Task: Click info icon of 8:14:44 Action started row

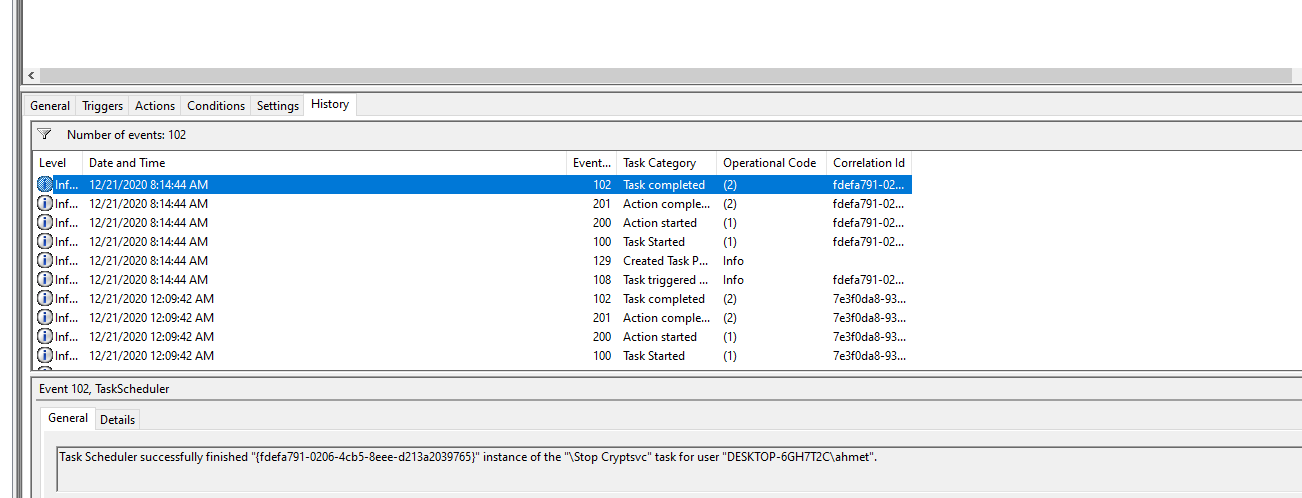Action: (45, 223)
